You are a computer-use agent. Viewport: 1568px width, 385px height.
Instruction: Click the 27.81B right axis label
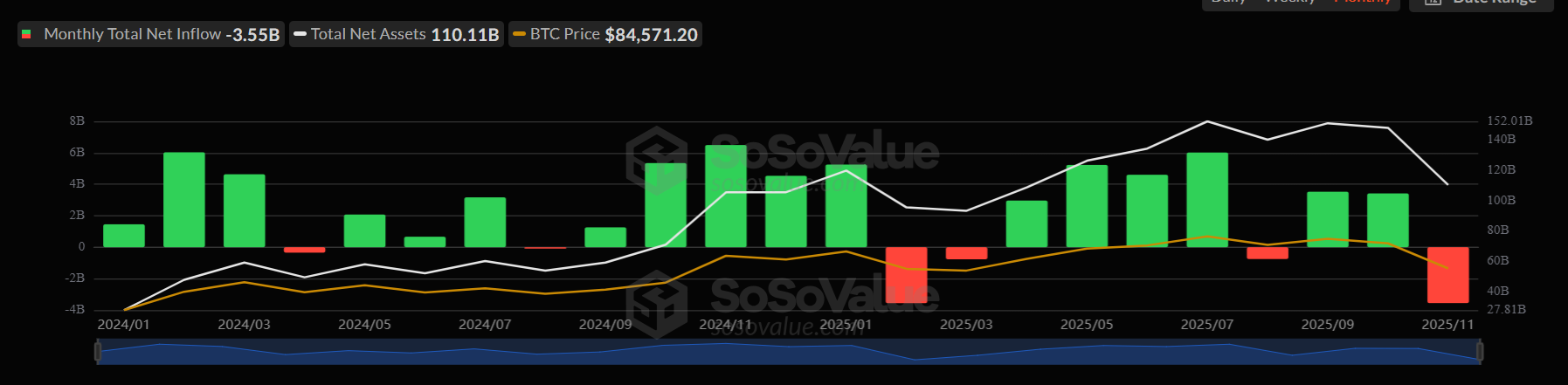pyautogui.click(x=1506, y=310)
